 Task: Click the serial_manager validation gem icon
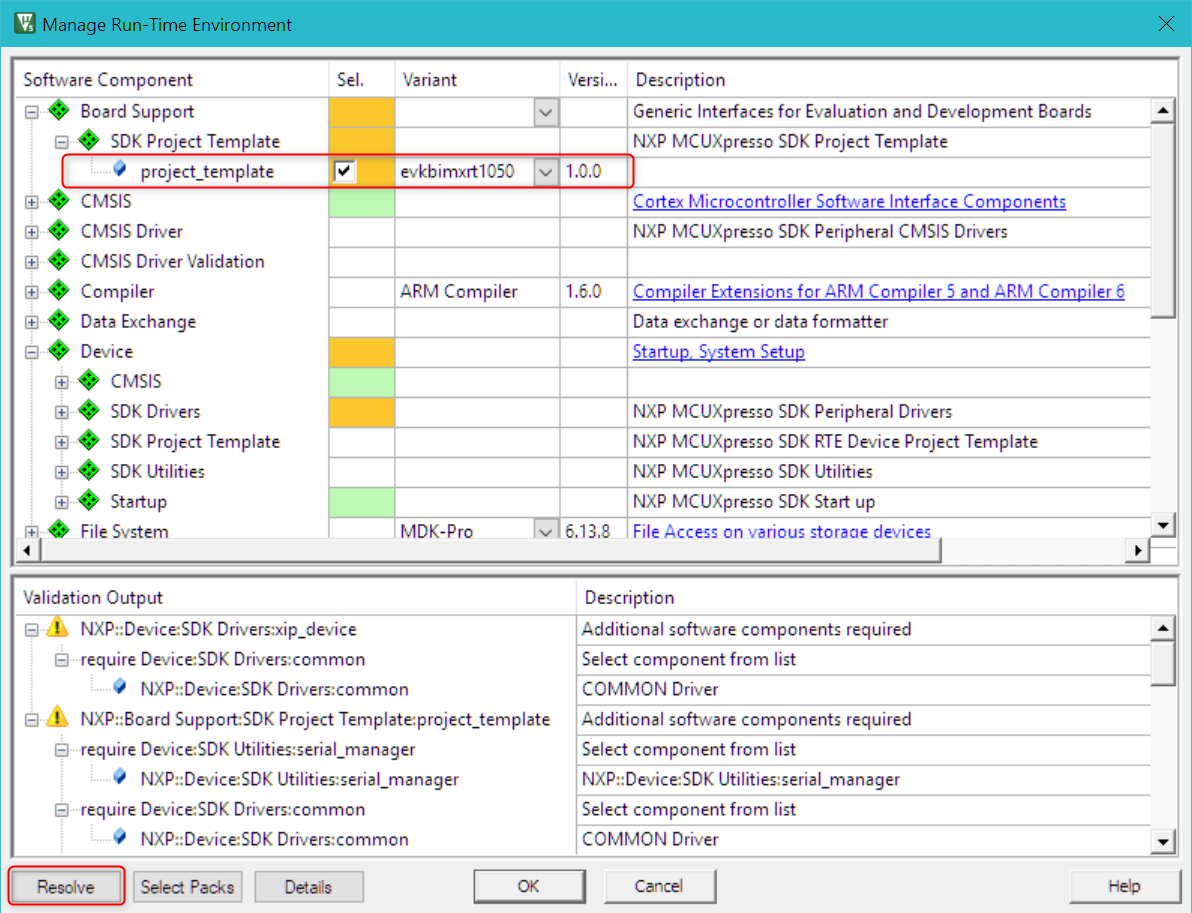[x=120, y=777]
